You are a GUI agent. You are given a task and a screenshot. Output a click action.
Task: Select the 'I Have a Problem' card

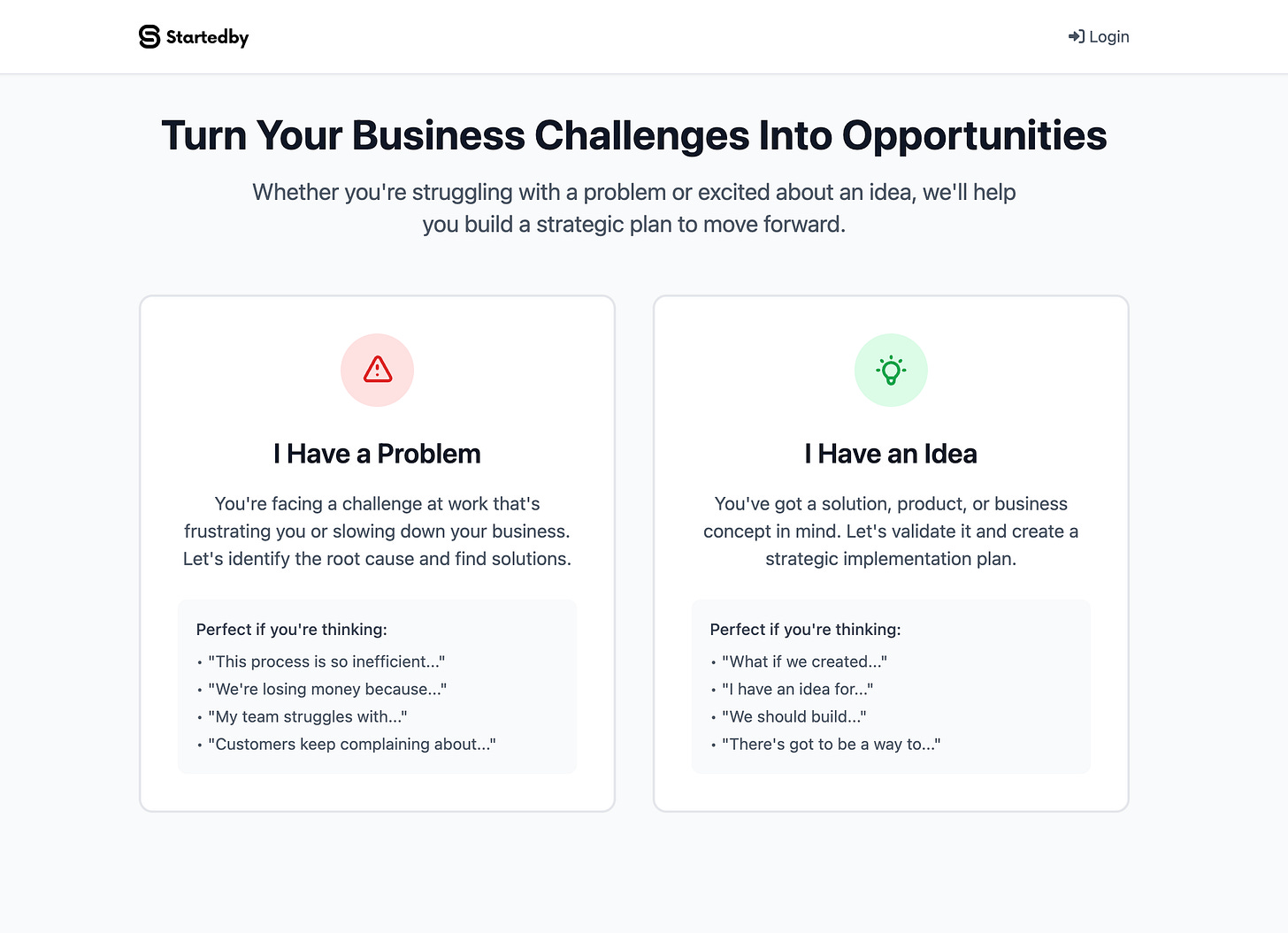coord(378,553)
